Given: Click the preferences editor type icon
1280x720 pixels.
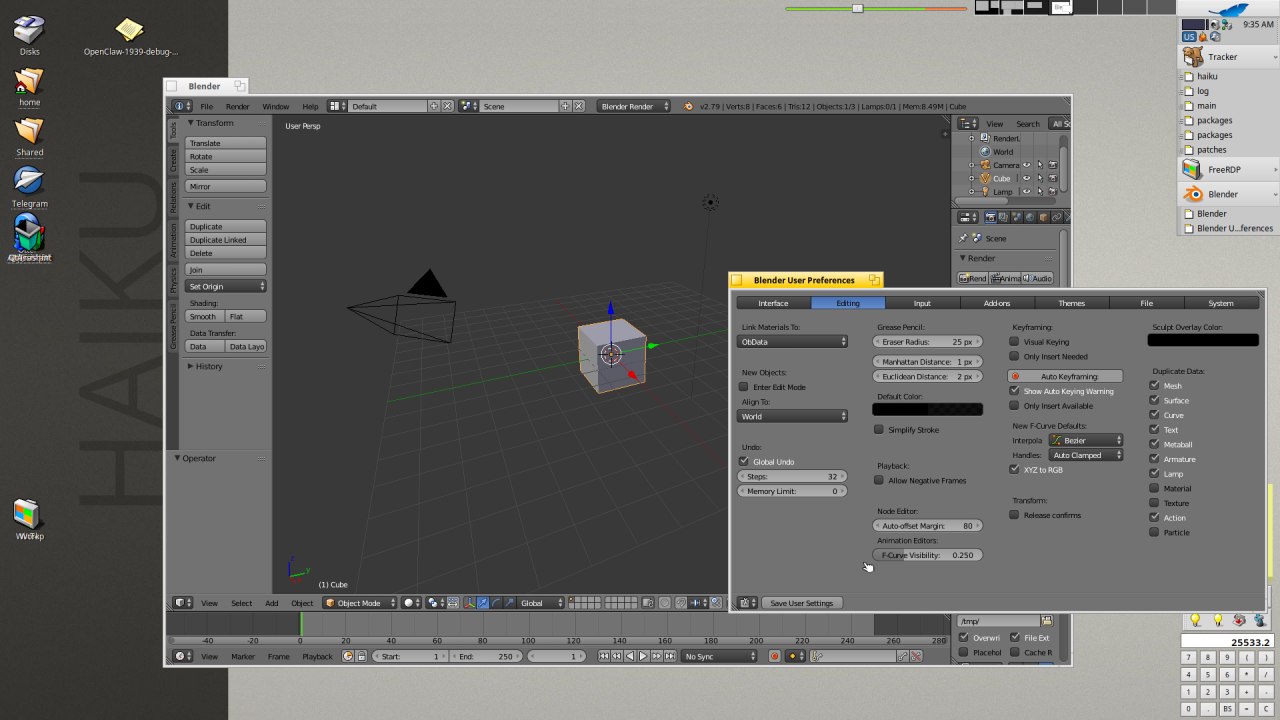Looking at the screenshot, I should pyautogui.click(x=746, y=603).
